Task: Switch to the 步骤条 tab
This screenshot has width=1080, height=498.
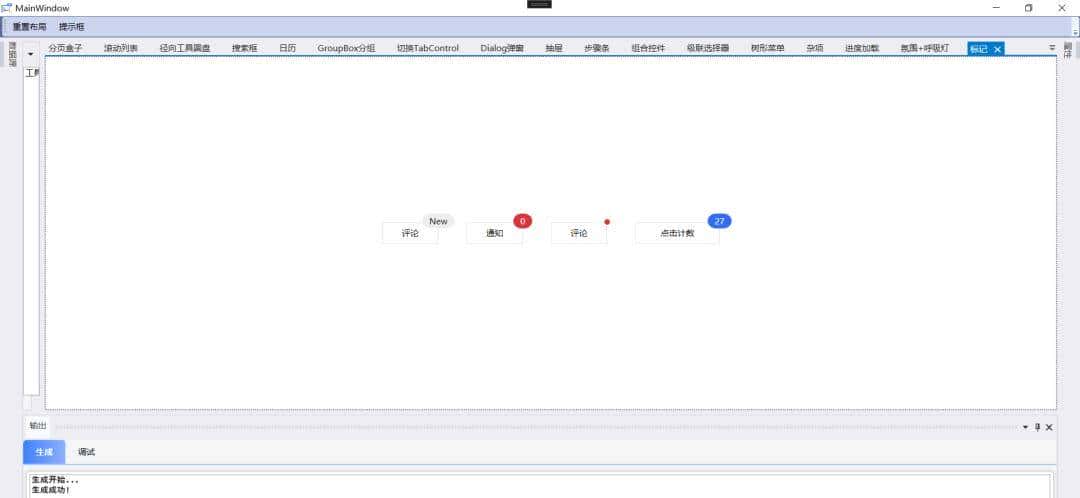Action: click(x=596, y=48)
